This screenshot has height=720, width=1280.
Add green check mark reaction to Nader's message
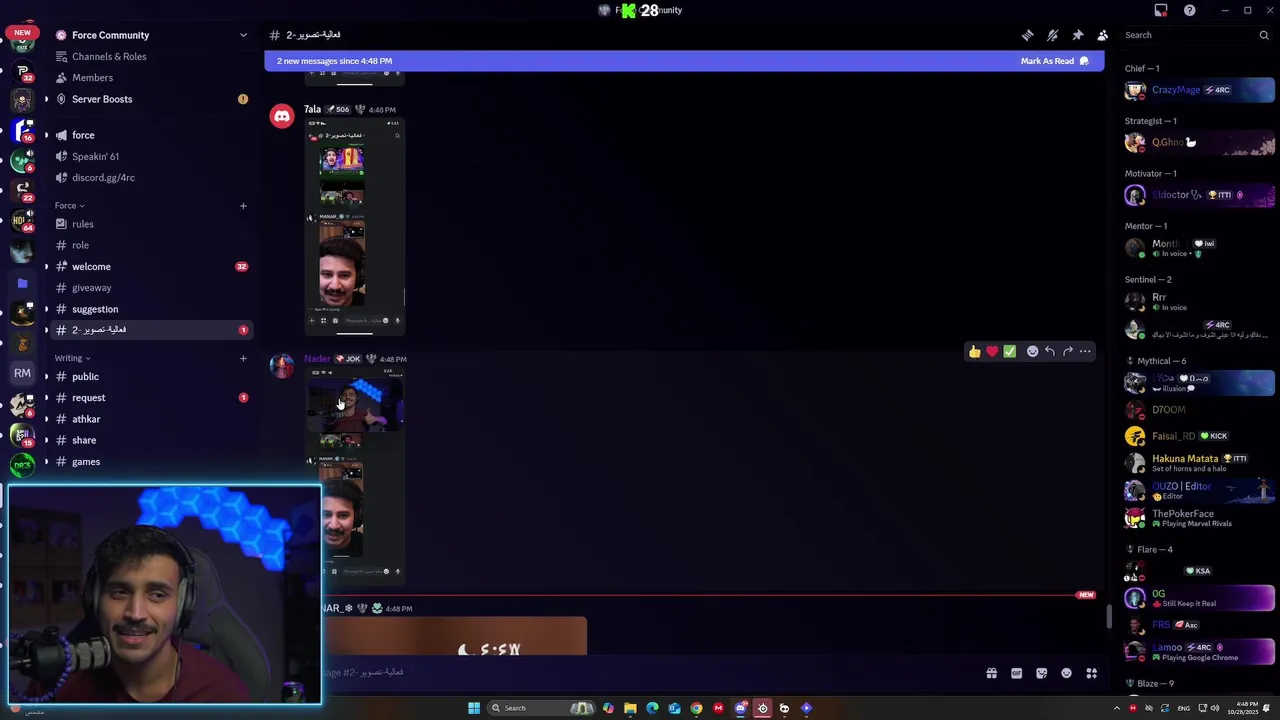click(1010, 351)
